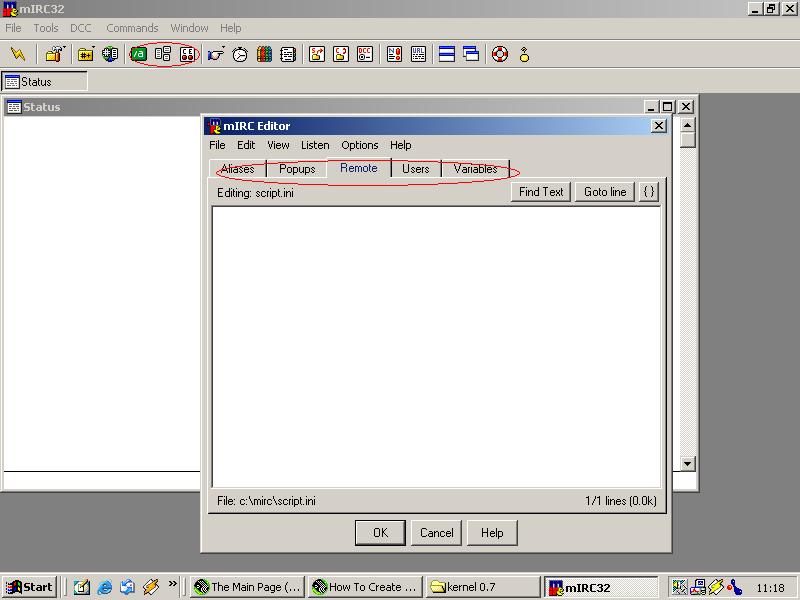This screenshot has width=800, height=600.
Task: Open the URL list icon
Action: click(418, 54)
